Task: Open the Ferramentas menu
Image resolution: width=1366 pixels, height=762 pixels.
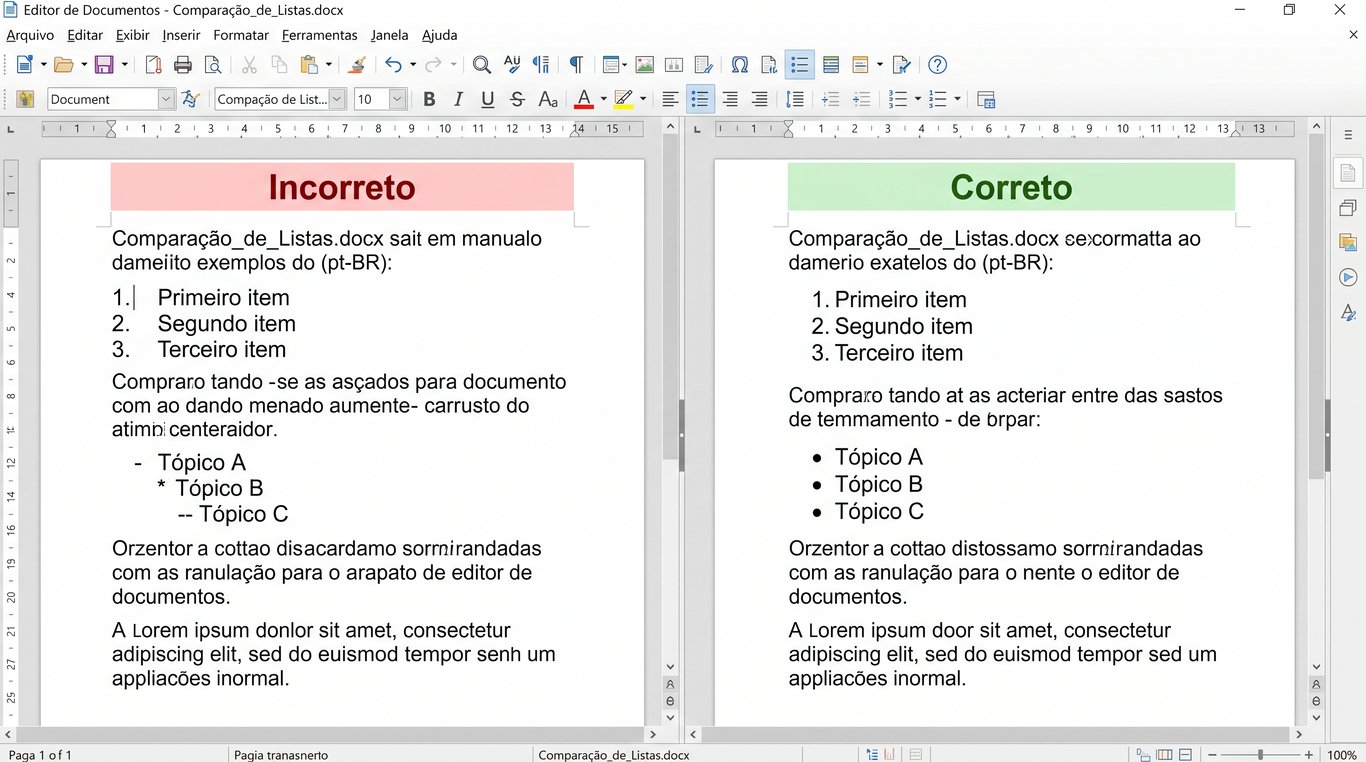Action: (x=319, y=35)
